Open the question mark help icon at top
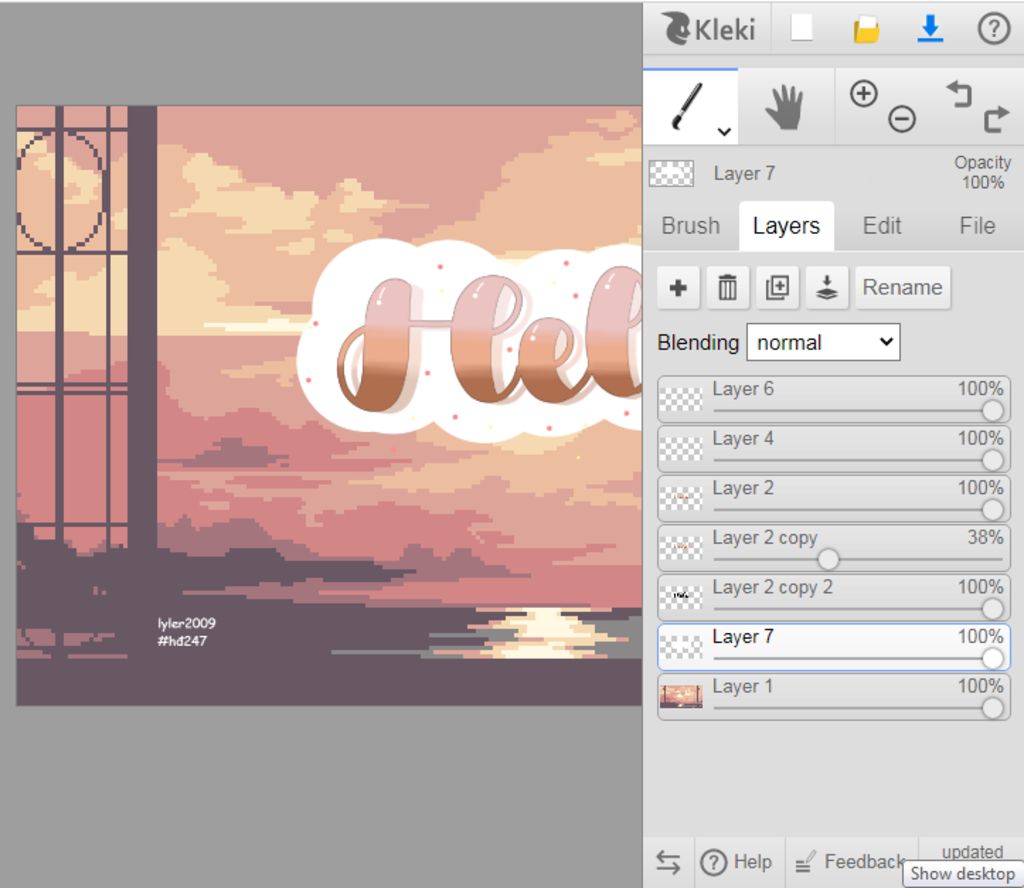 pos(993,29)
